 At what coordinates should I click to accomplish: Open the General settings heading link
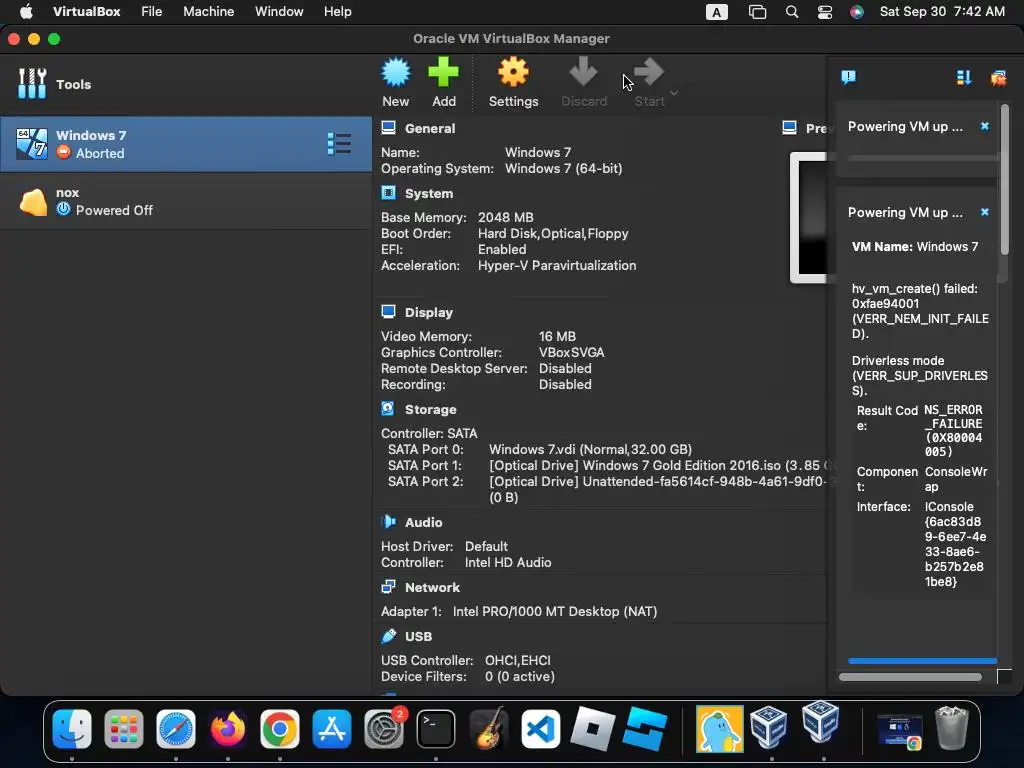pyautogui.click(x=430, y=129)
